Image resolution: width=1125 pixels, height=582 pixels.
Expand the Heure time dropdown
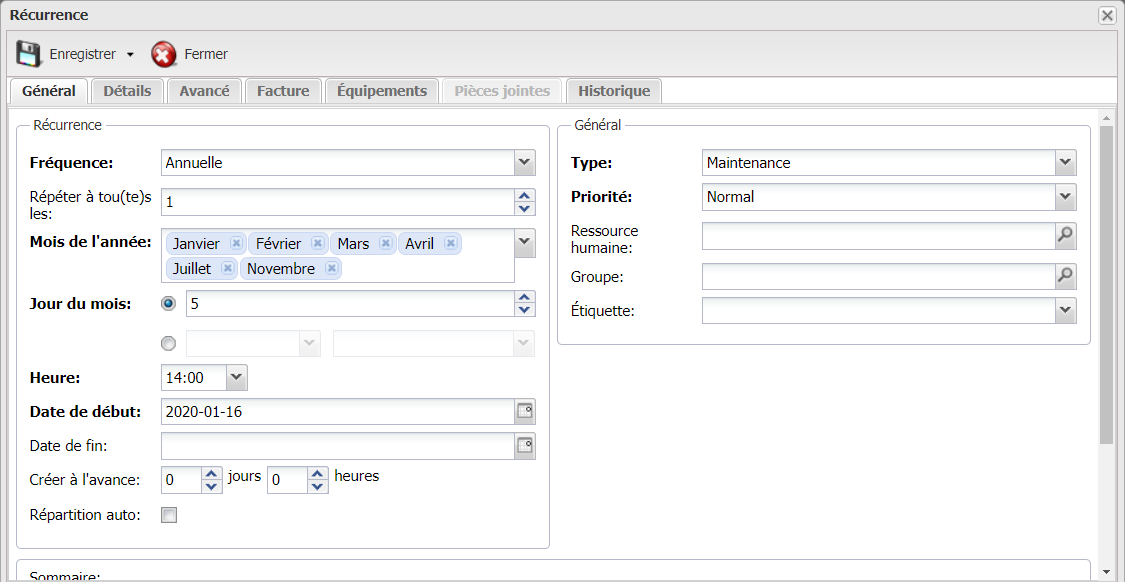[x=237, y=377]
